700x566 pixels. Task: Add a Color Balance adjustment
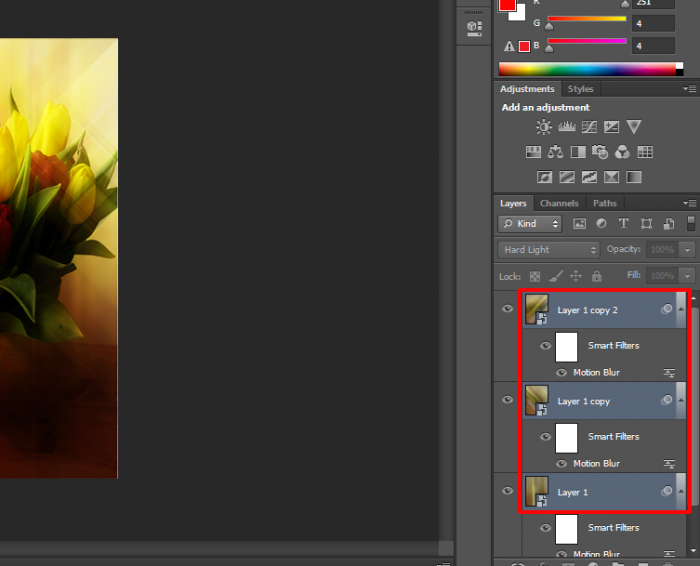coord(555,152)
